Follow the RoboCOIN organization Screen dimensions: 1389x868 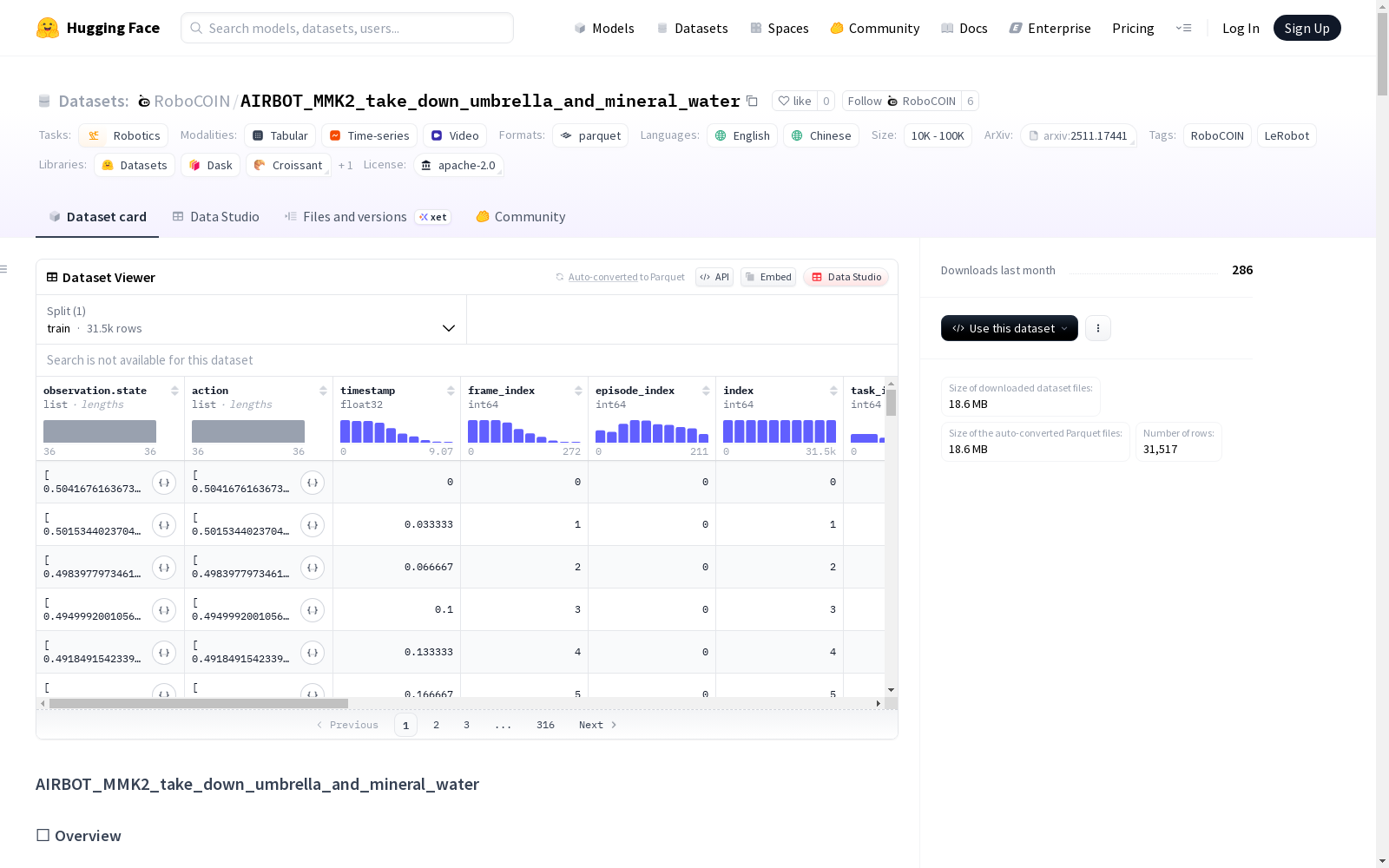tap(902, 101)
